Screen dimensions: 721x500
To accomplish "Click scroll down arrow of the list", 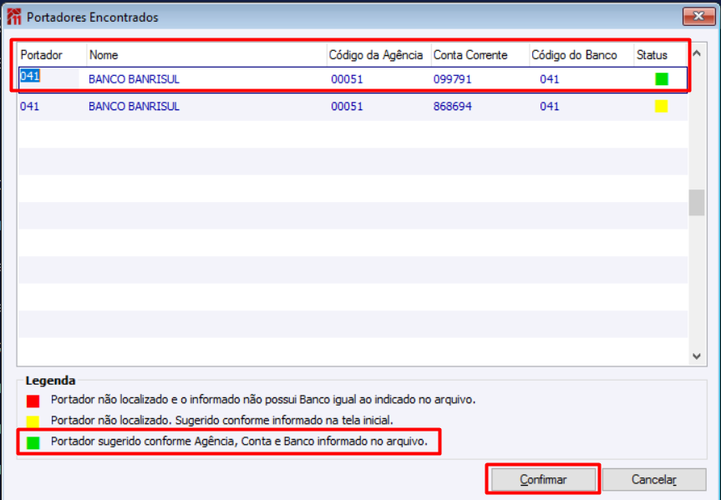I will (x=697, y=356).
